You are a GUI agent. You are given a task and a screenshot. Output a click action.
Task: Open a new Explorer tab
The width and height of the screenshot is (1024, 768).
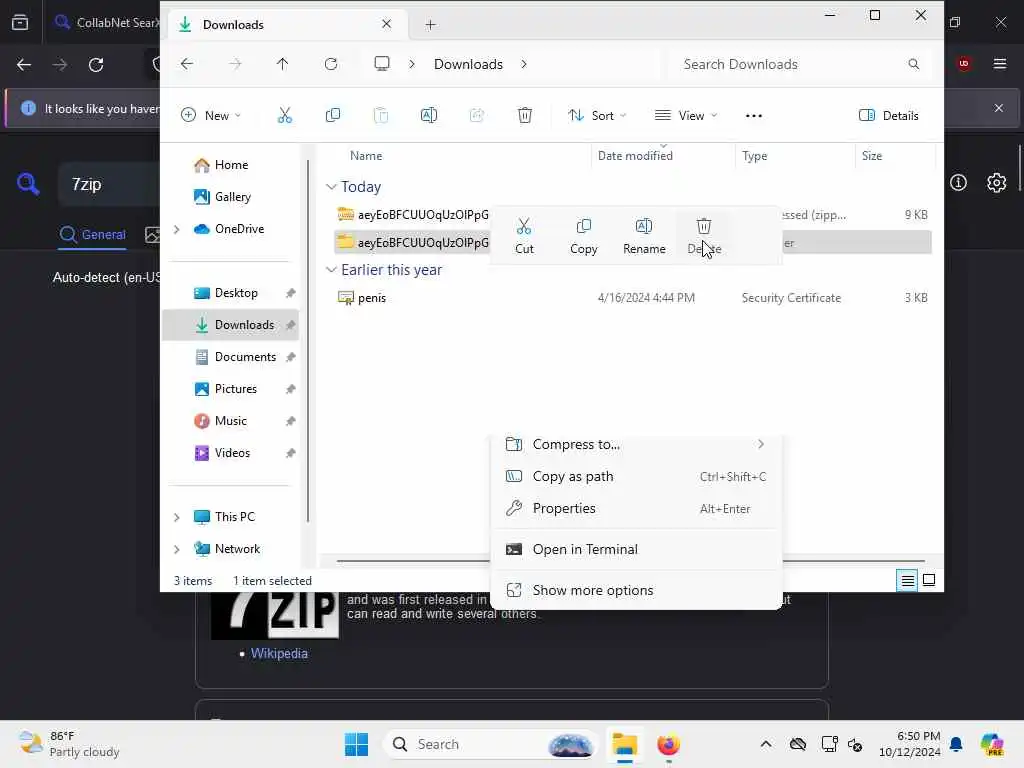pyautogui.click(x=430, y=25)
